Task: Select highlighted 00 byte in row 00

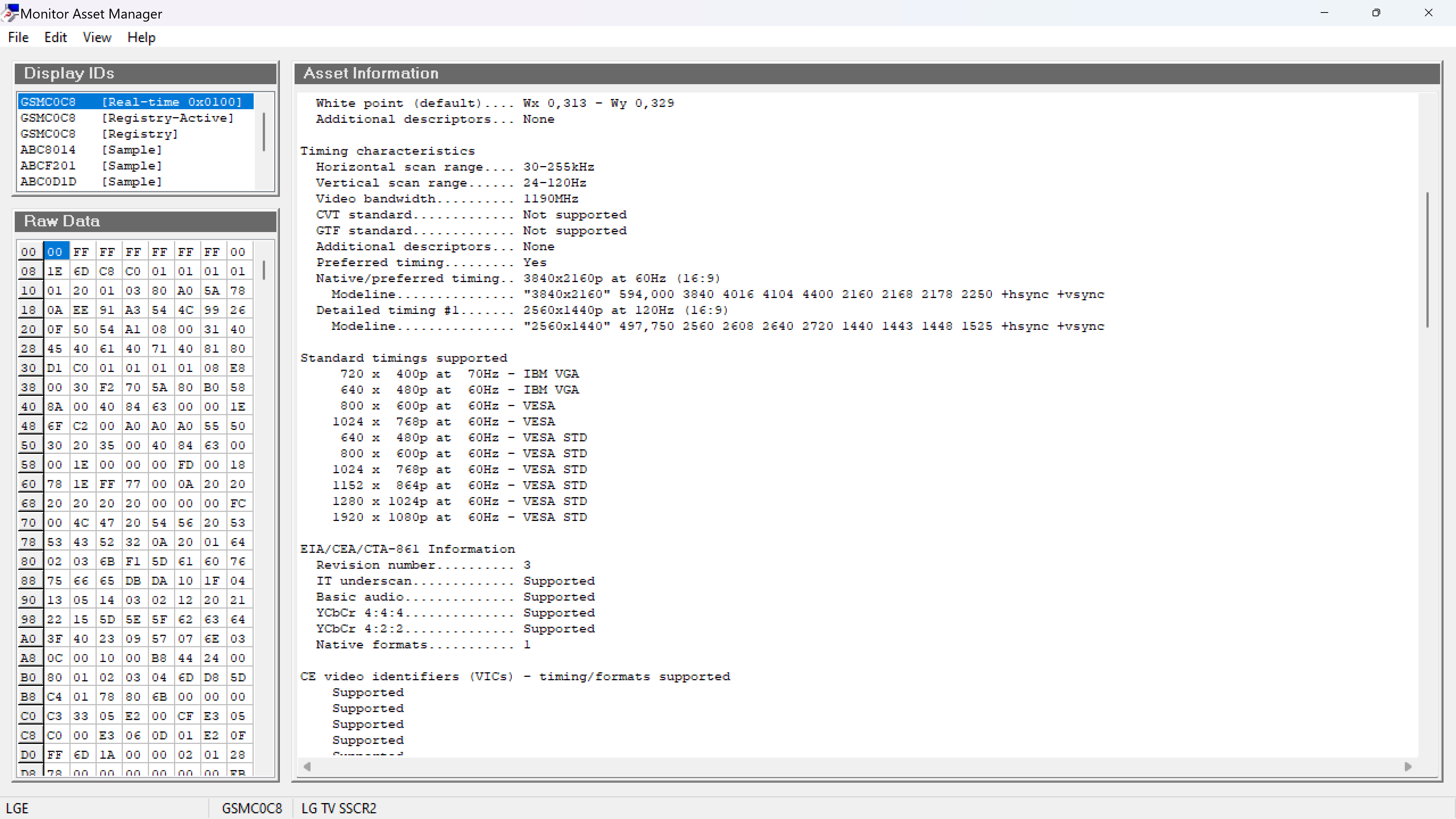Action: click(x=55, y=251)
